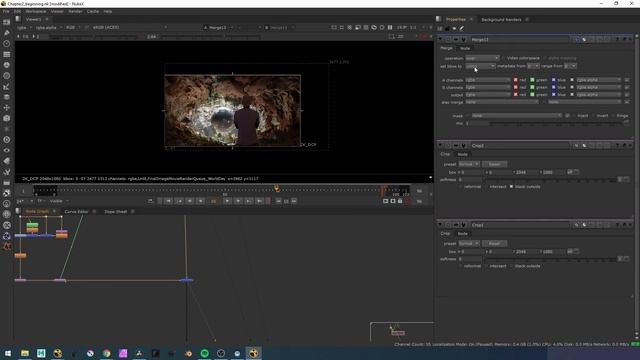
Task: Close the Merge12 properties panel
Action: tap(630, 40)
